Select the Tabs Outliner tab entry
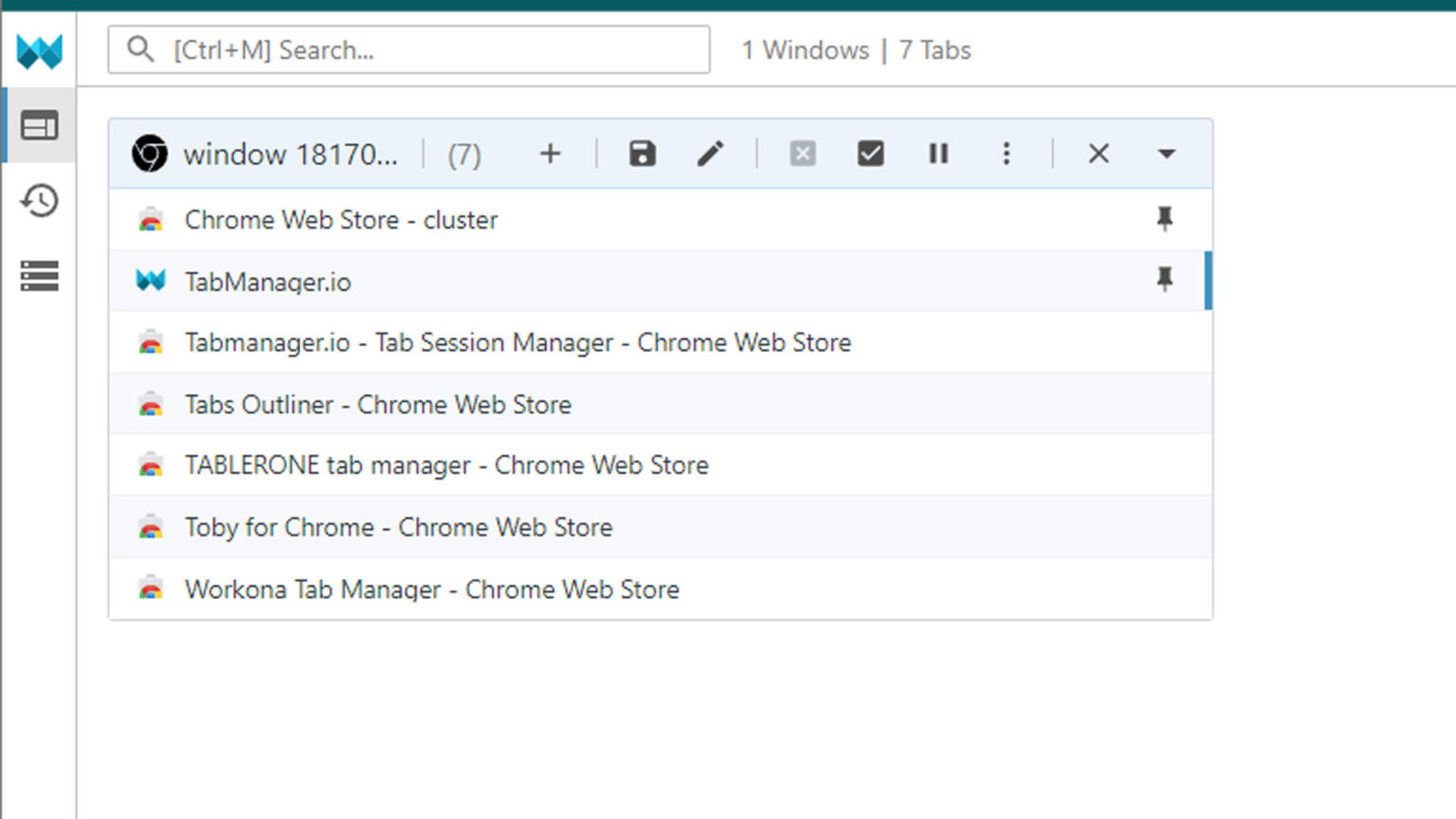The width and height of the screenshot is (1456, 819). (x=376, y=404)
